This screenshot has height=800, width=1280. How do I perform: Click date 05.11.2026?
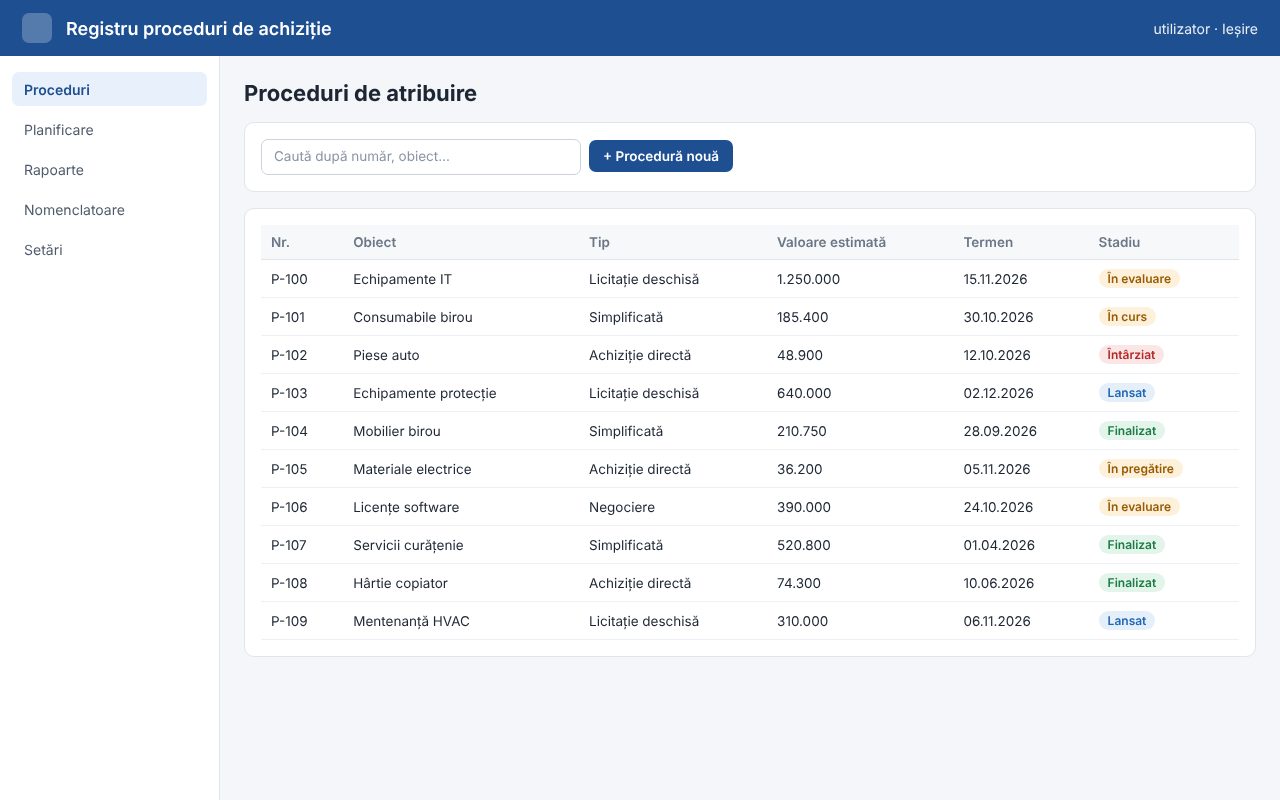998,469
